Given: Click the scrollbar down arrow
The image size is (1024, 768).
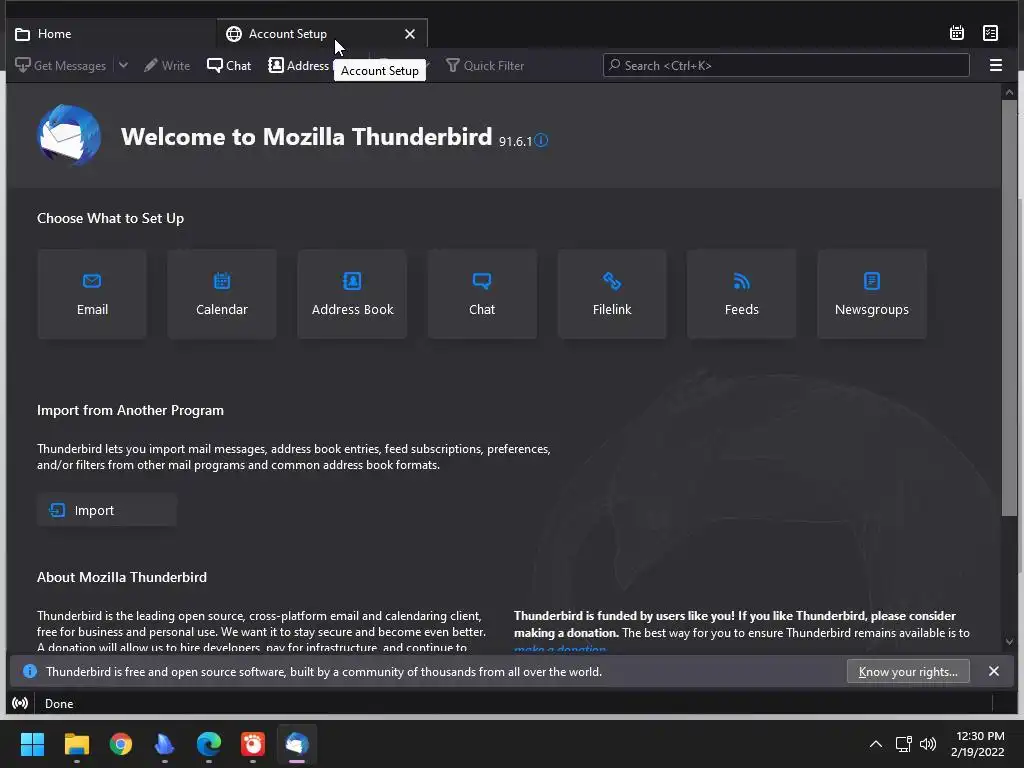Looking at the screenshot, I should (1010, 642).
